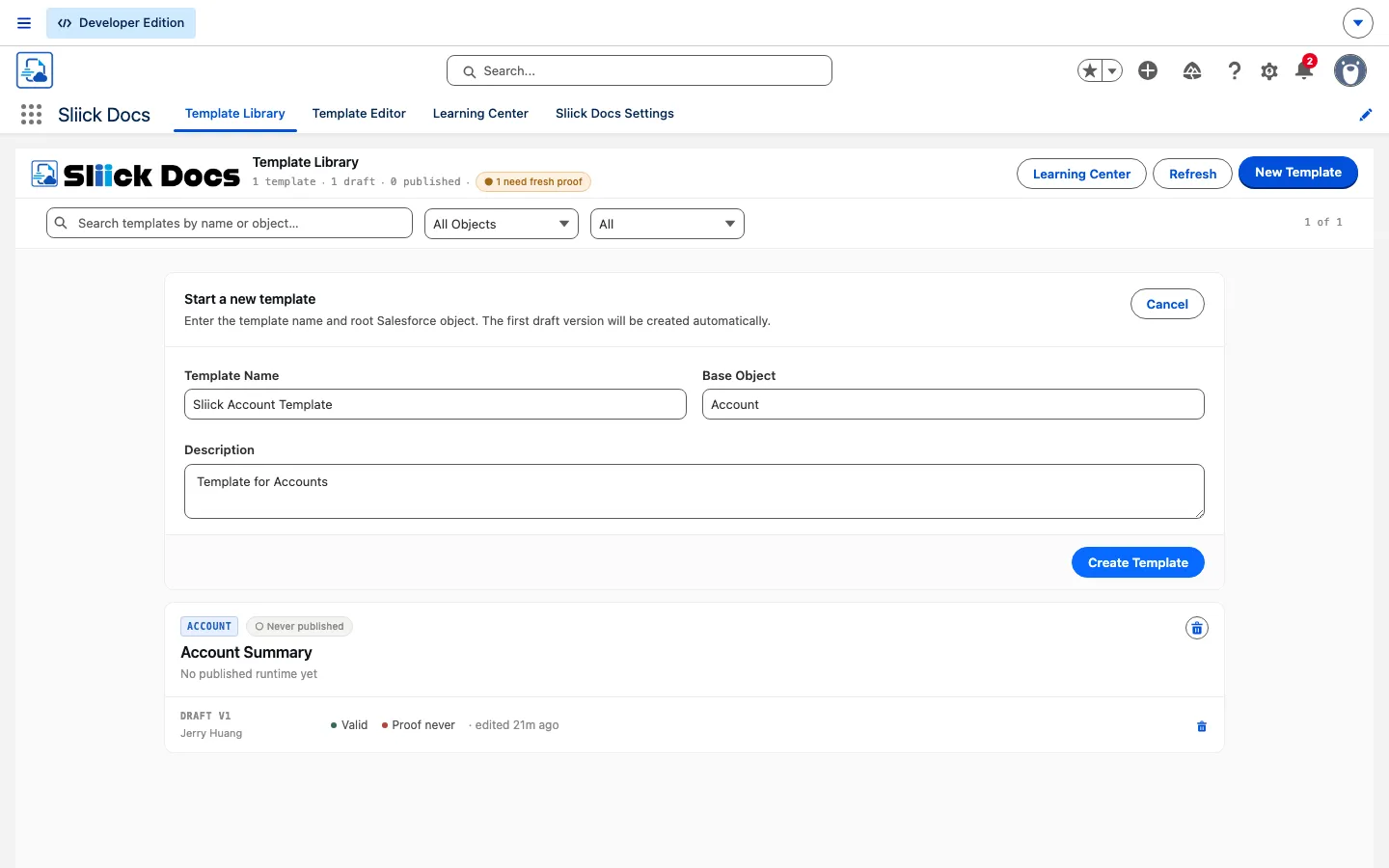Open the user profile avatar

(1350, 70)
